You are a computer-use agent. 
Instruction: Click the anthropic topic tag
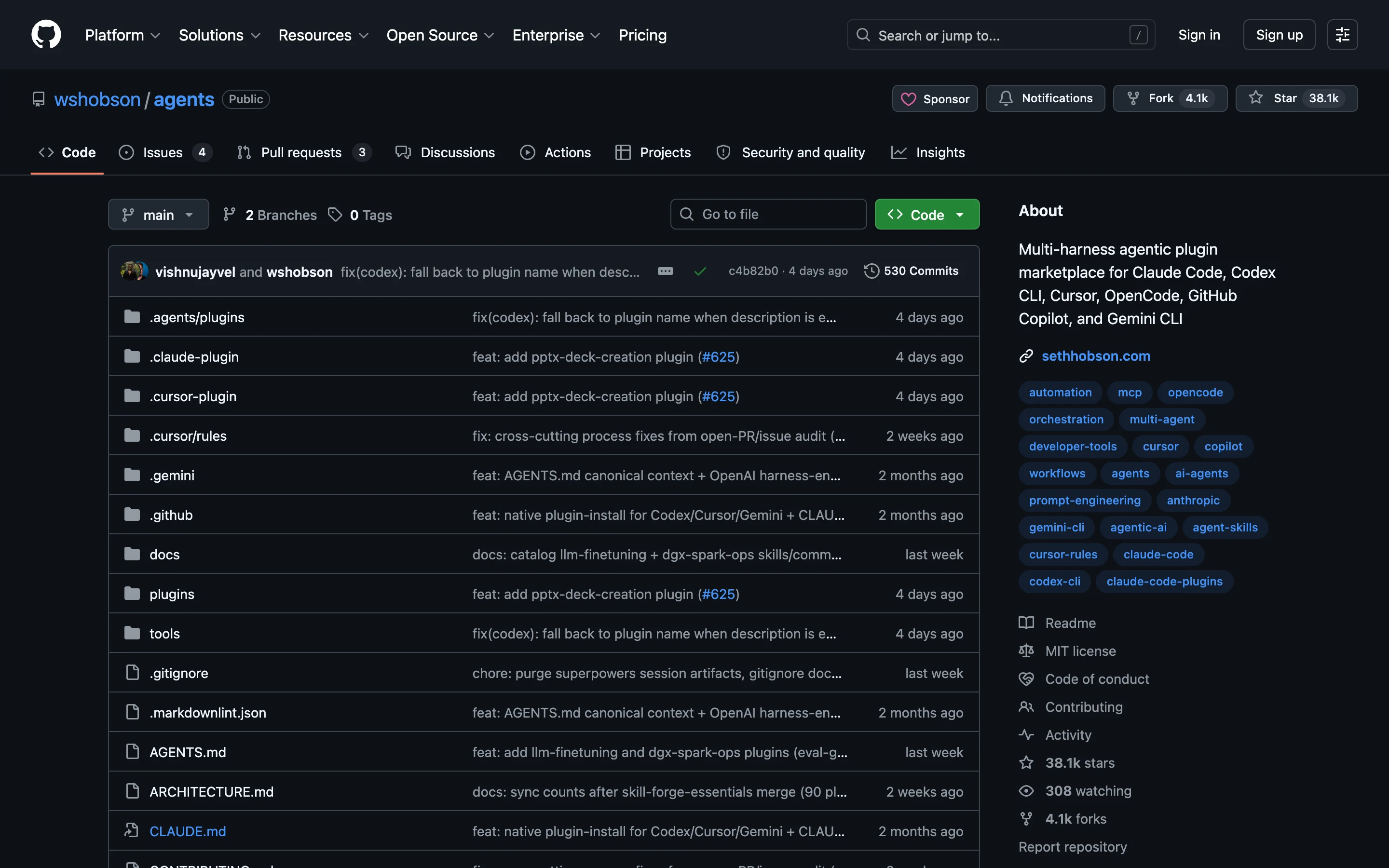(x=1193, y=500)
